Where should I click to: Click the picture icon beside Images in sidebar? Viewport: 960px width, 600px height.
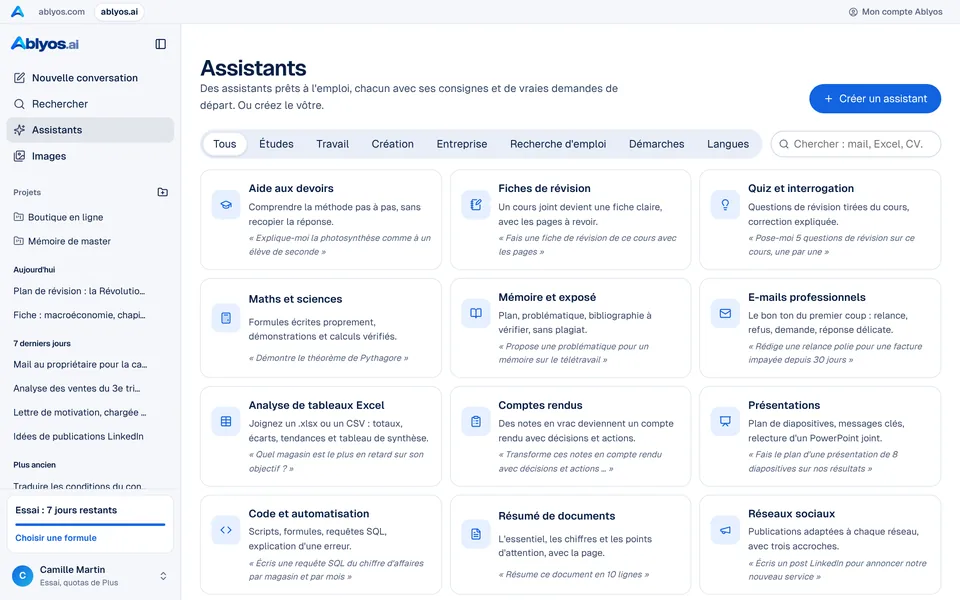point(20,156)
